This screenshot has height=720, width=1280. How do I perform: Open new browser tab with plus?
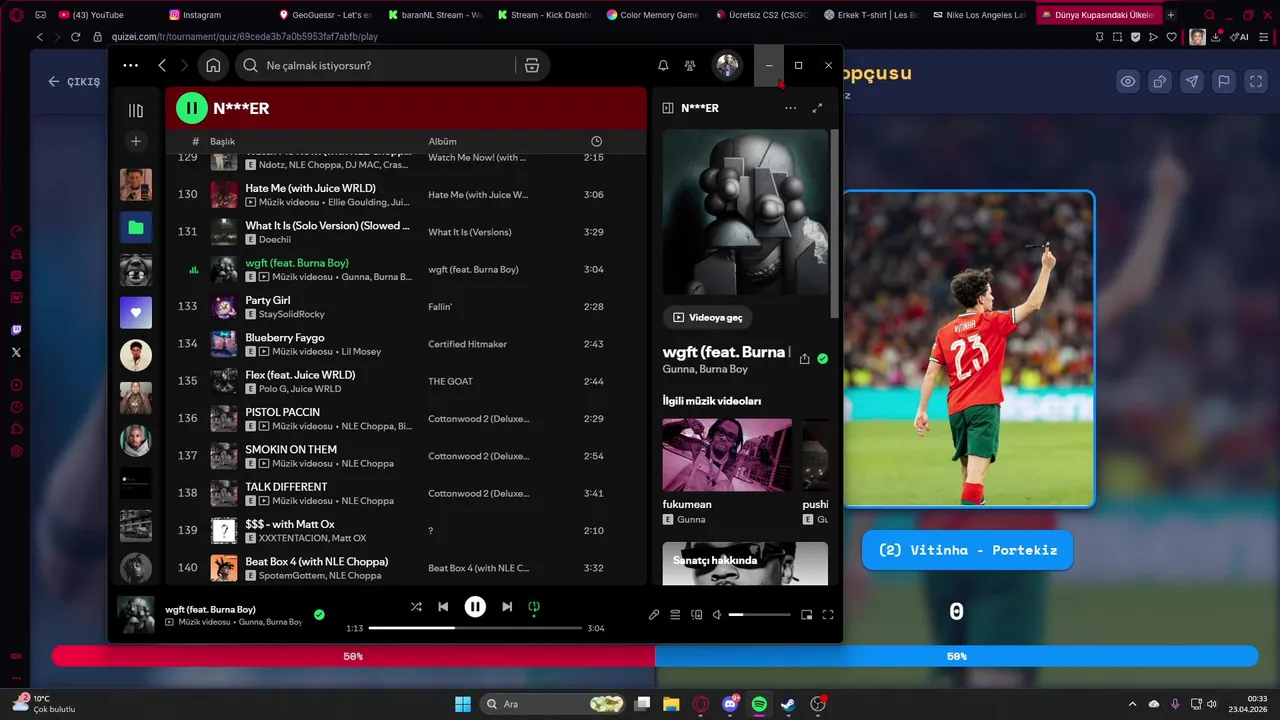coord(1171,15)
